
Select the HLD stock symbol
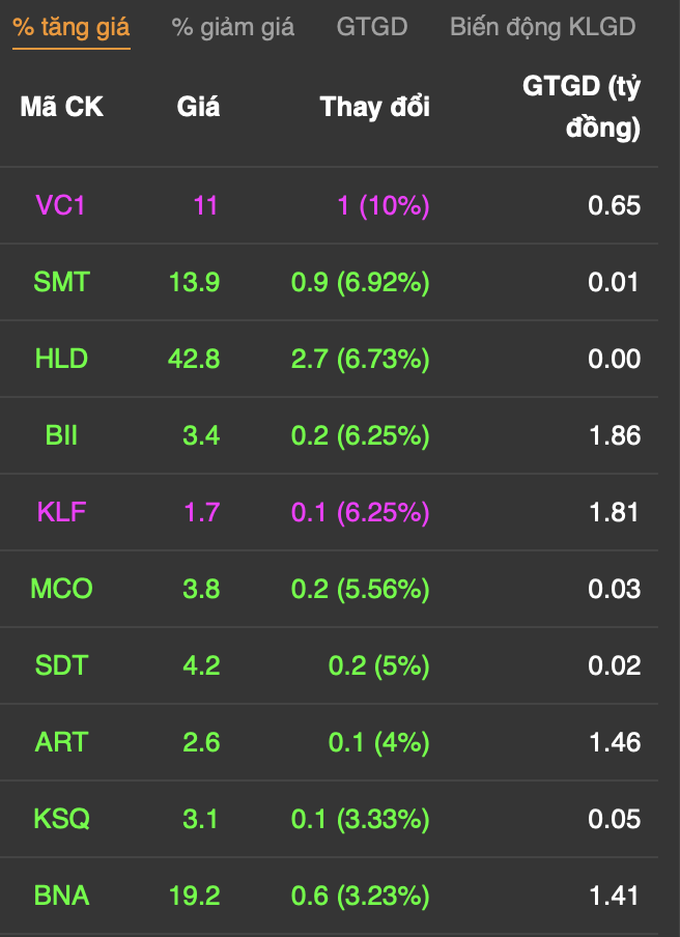click(x=62, y=359)
